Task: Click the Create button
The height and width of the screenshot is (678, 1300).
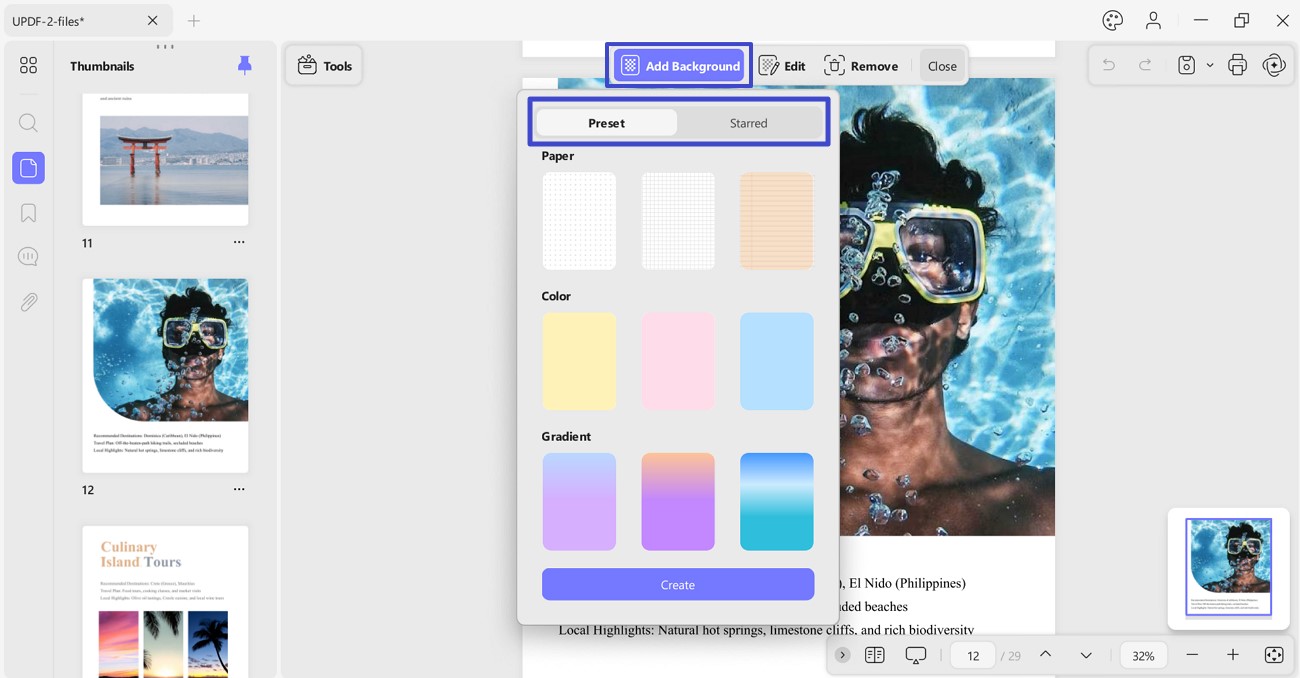Action: click(678, 584)
